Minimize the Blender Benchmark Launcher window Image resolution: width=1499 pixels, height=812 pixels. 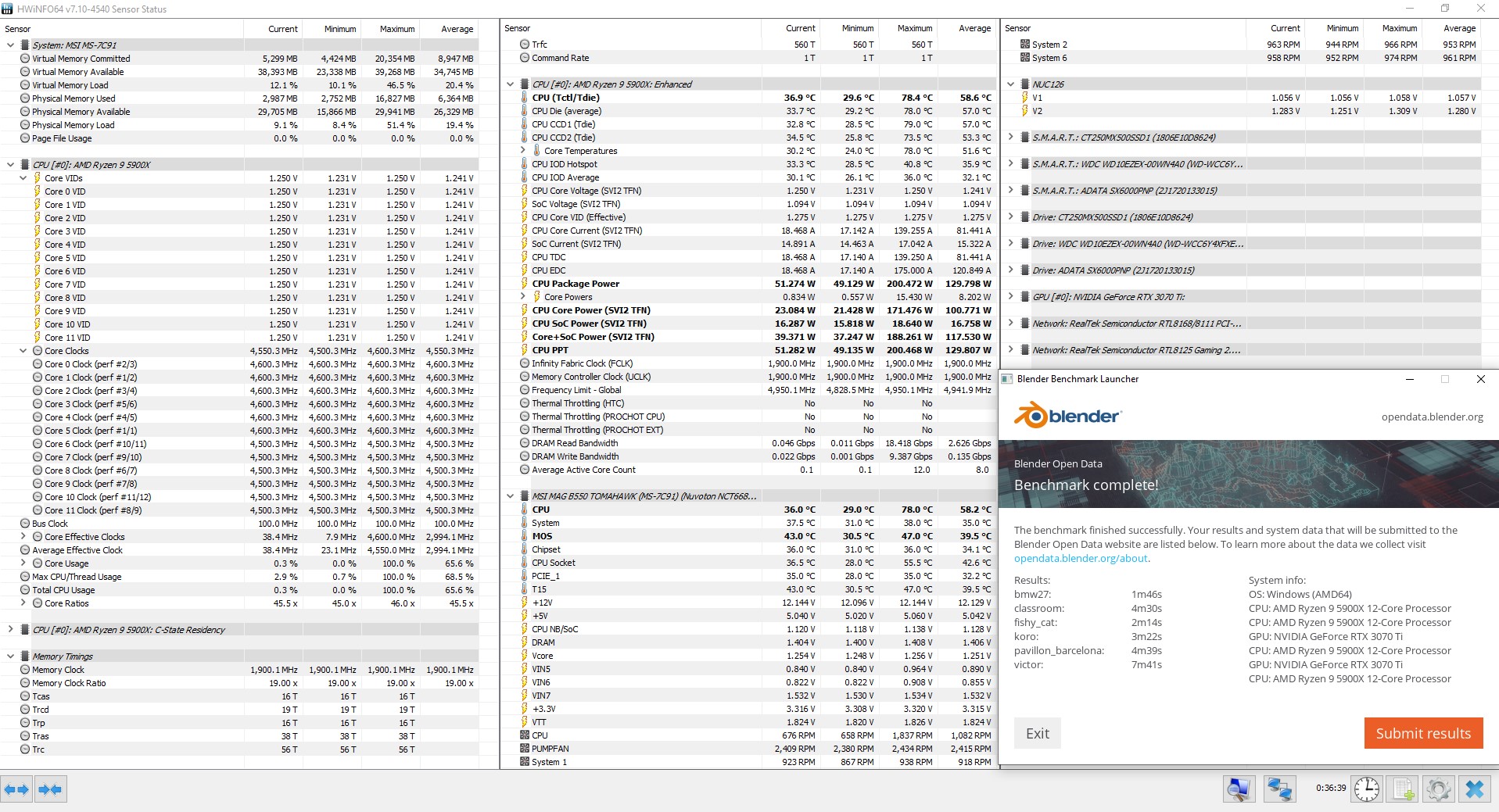1410,379
